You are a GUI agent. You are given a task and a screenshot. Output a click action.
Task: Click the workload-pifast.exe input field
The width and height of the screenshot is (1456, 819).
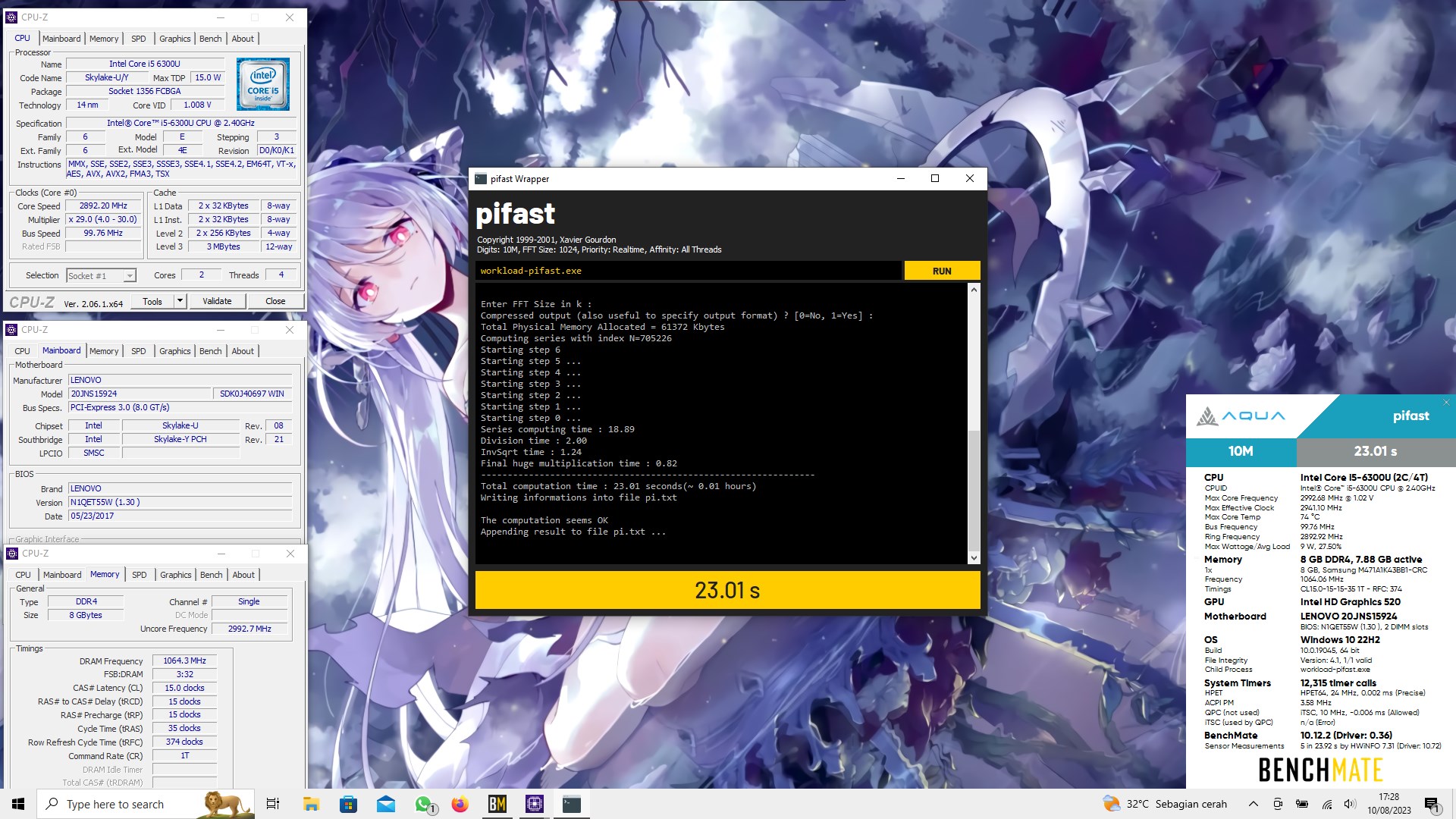[x=689, y=271]
